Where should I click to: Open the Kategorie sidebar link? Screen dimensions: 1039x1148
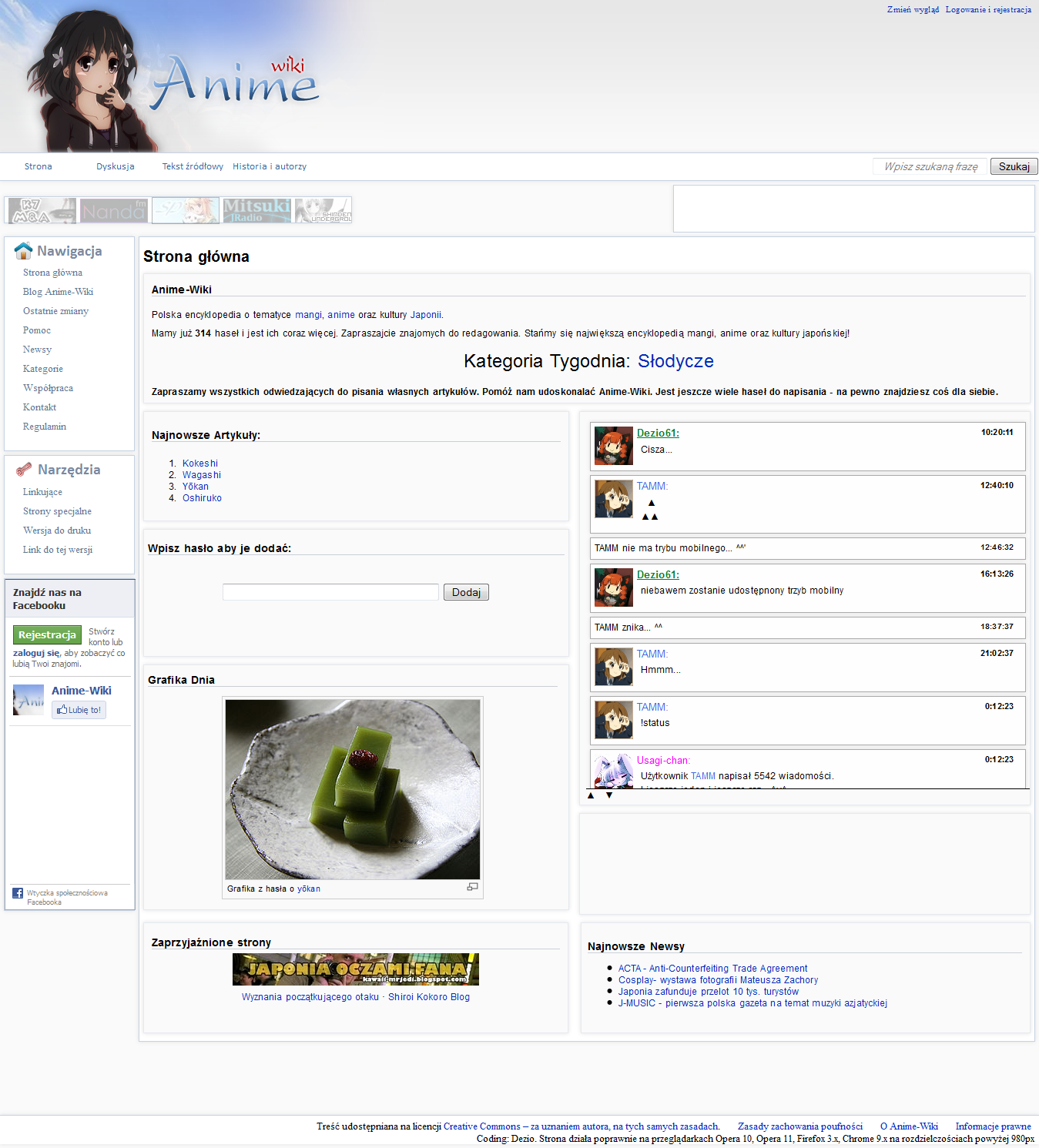tap(43, 369)
